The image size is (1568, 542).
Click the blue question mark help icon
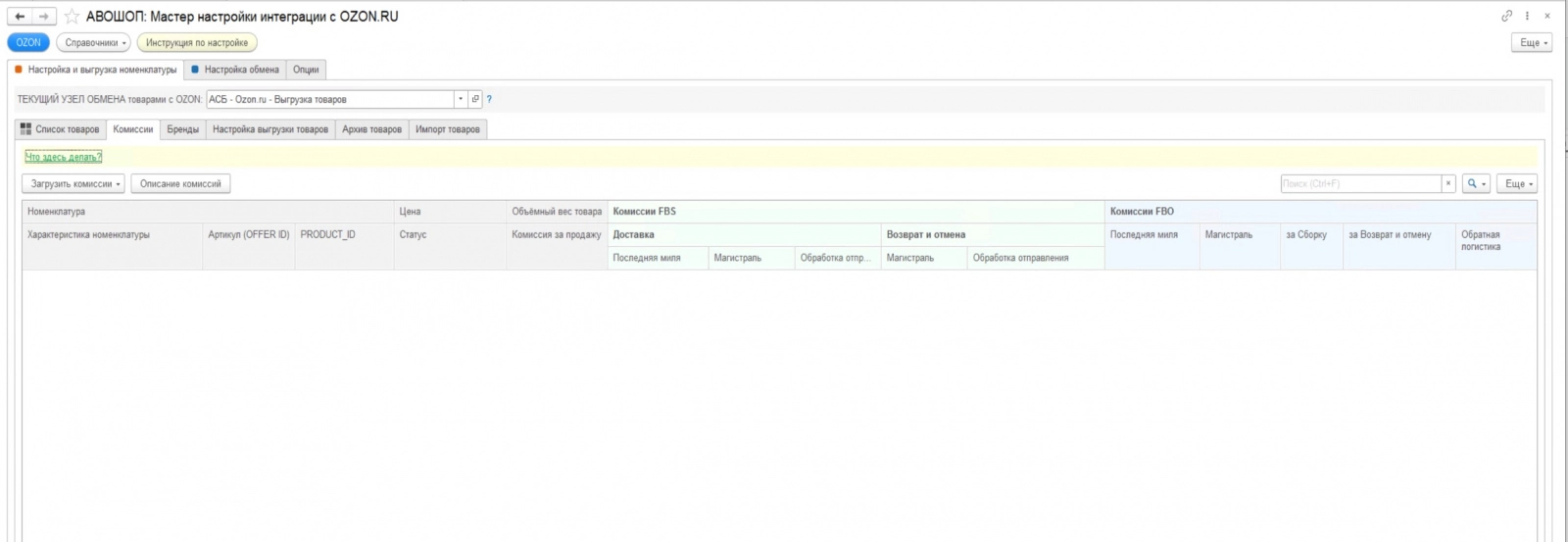(489, 99)
